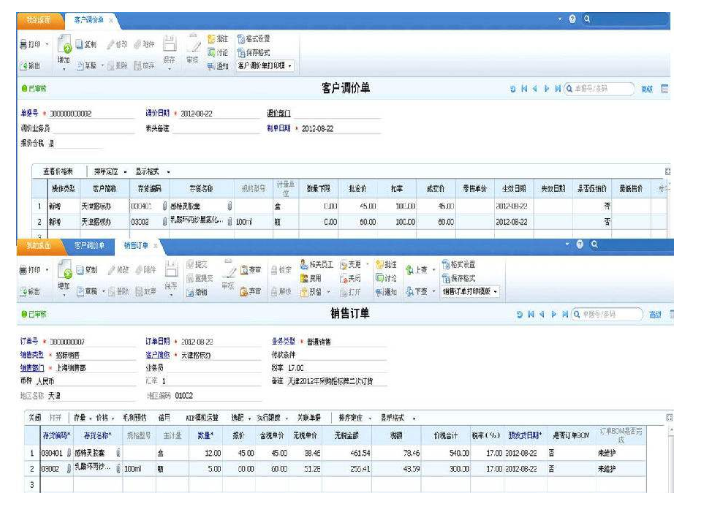Close the 销售订单 tab
The height and width of the screenshot is (506, 702).
[x=155, y=246]
